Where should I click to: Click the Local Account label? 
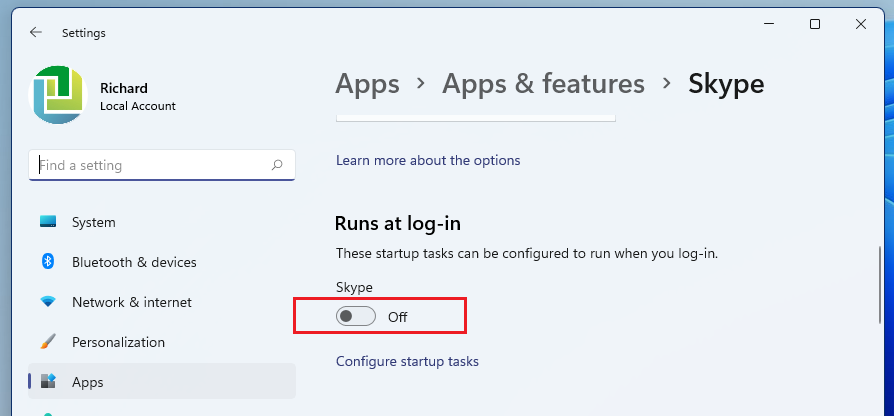pyautogui.click(x=138, y=106)
